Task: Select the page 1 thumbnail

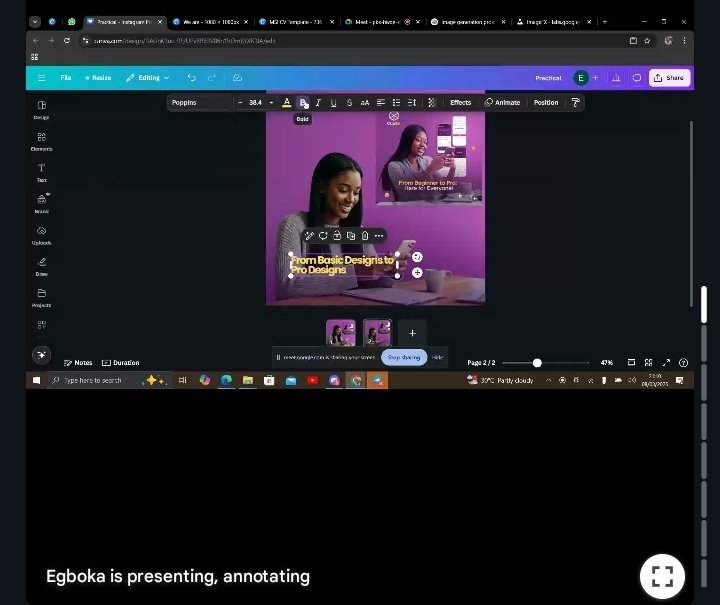Action: [x=340, y=333]
